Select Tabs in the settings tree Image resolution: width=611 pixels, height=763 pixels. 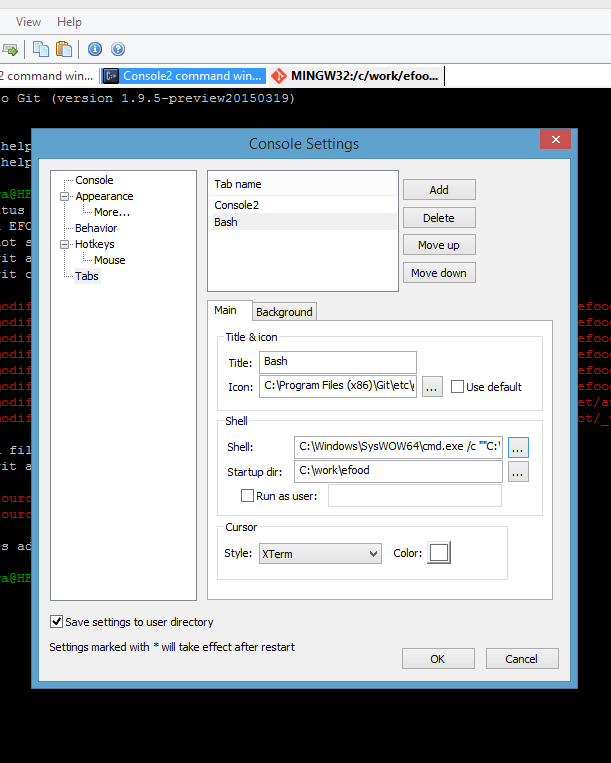(x=87, y=276)
